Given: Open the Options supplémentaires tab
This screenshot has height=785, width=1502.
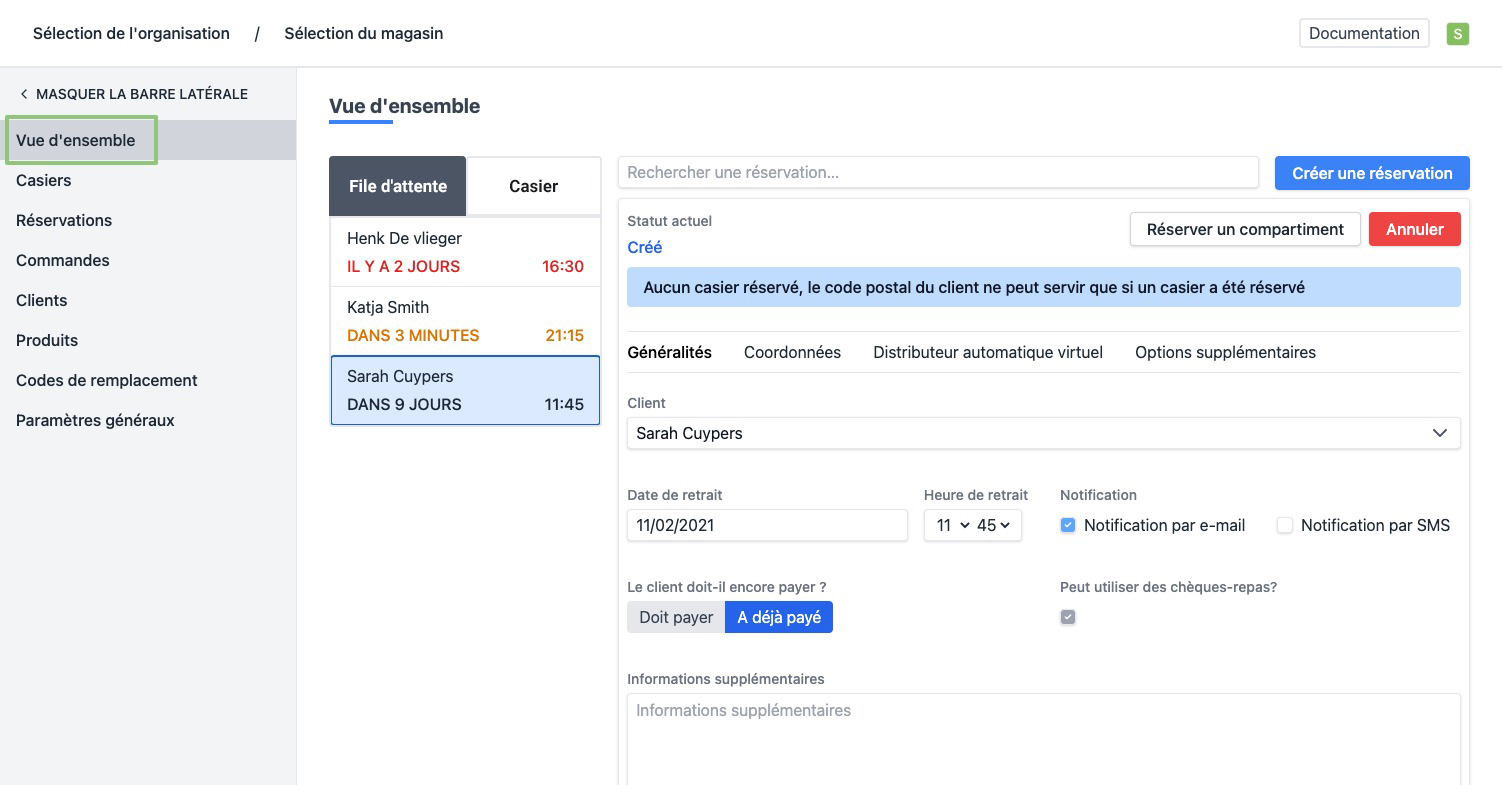Looking at the screenshot, I should click(x=1225, y=352).
